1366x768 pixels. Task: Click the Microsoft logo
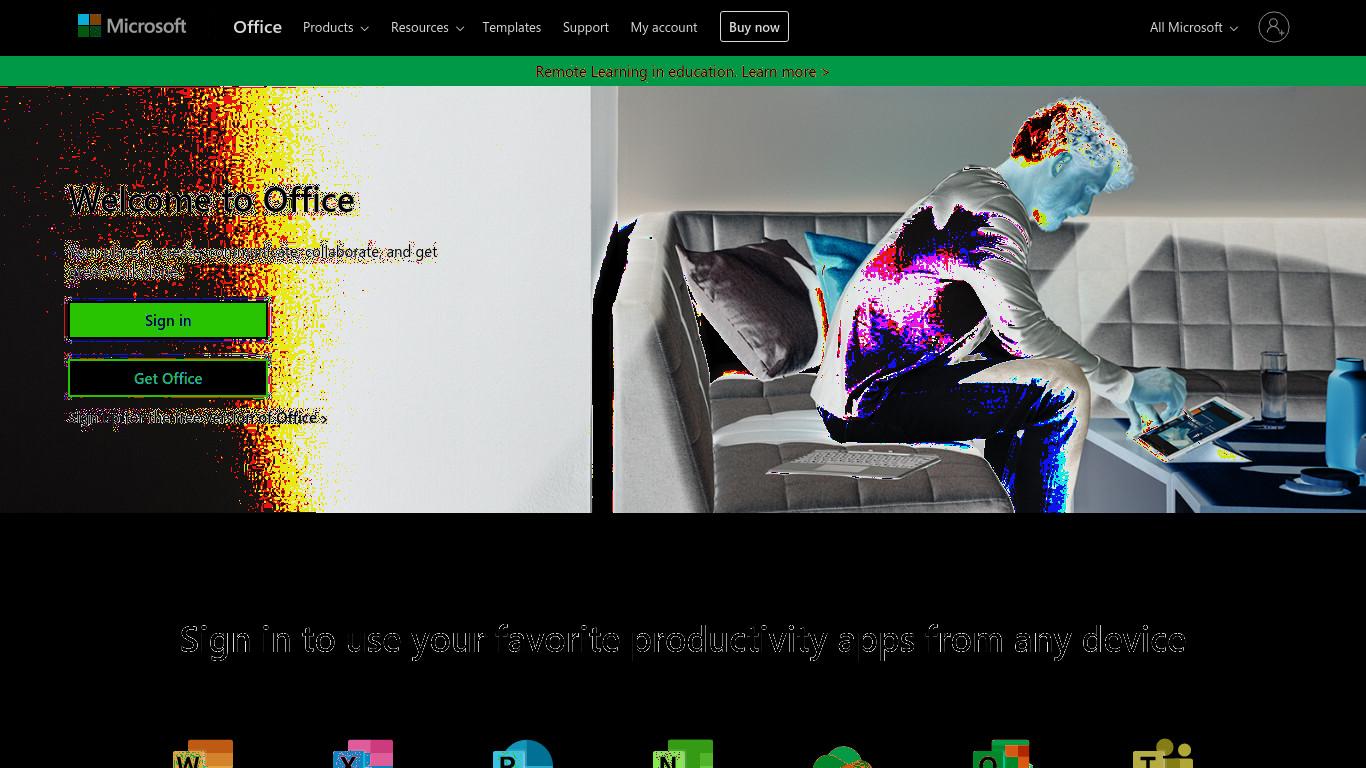tap(132, 27)
